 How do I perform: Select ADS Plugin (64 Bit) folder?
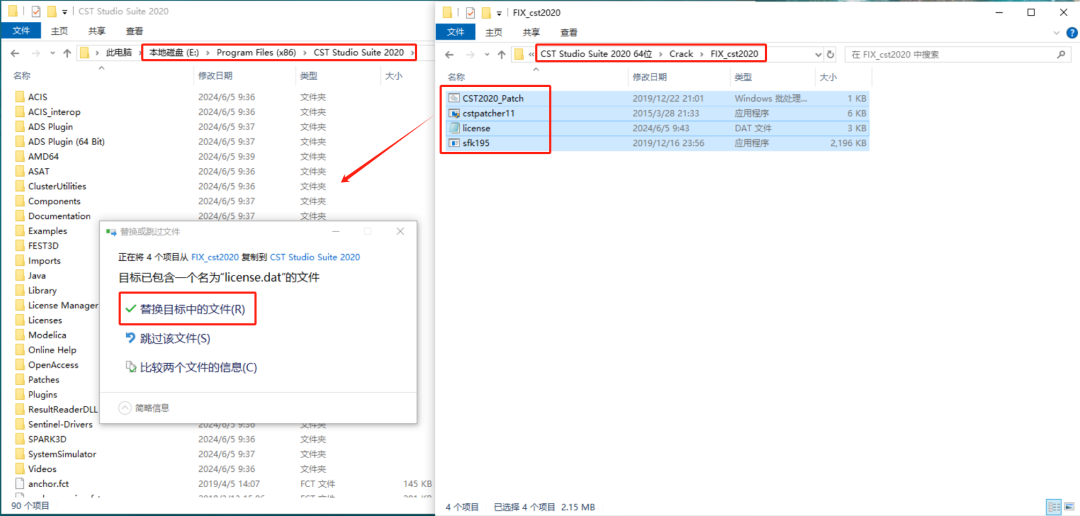click(66, 141)
